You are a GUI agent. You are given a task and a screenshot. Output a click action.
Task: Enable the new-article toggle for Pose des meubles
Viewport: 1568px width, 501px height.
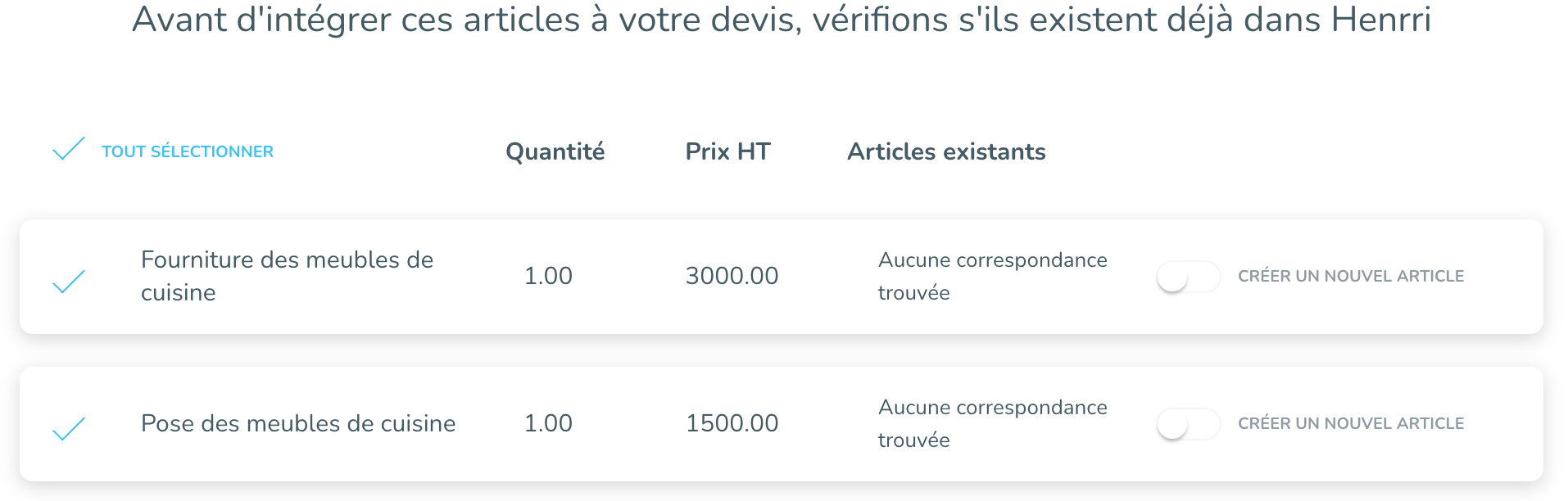click(1188, 425)
